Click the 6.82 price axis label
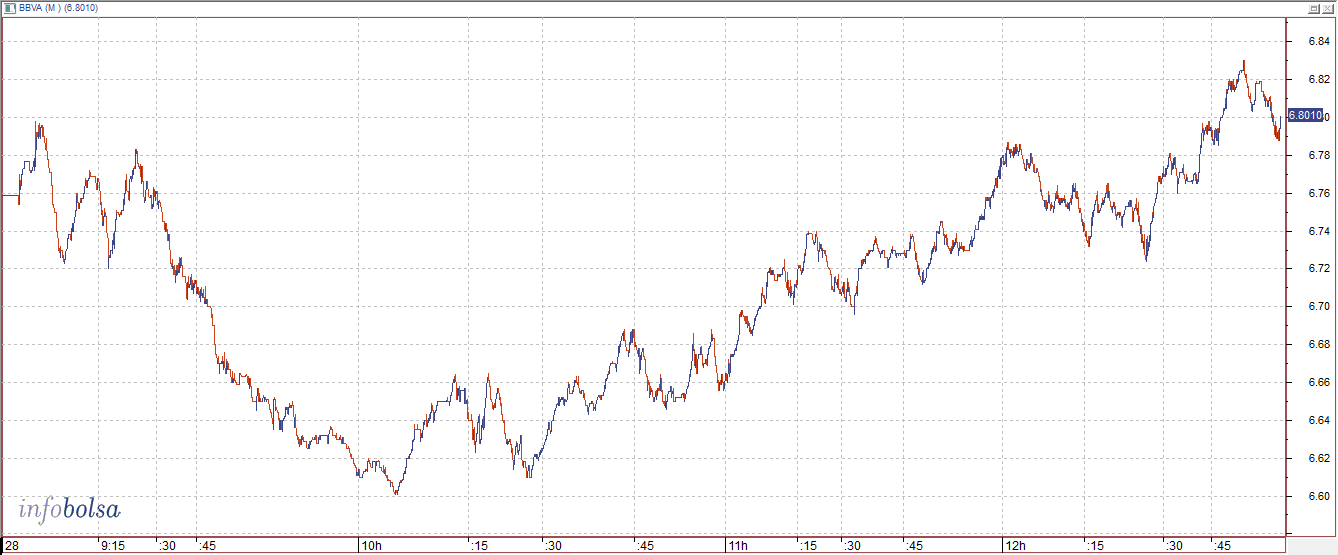The height and width of the screenshot is (555, 1338). click(1318, 79)
